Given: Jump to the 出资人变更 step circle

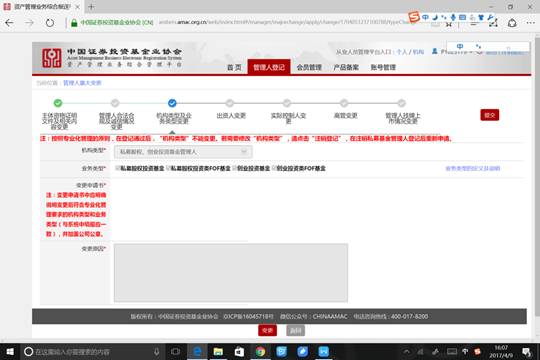Looking at the screenshot, I should pos(230,103).
